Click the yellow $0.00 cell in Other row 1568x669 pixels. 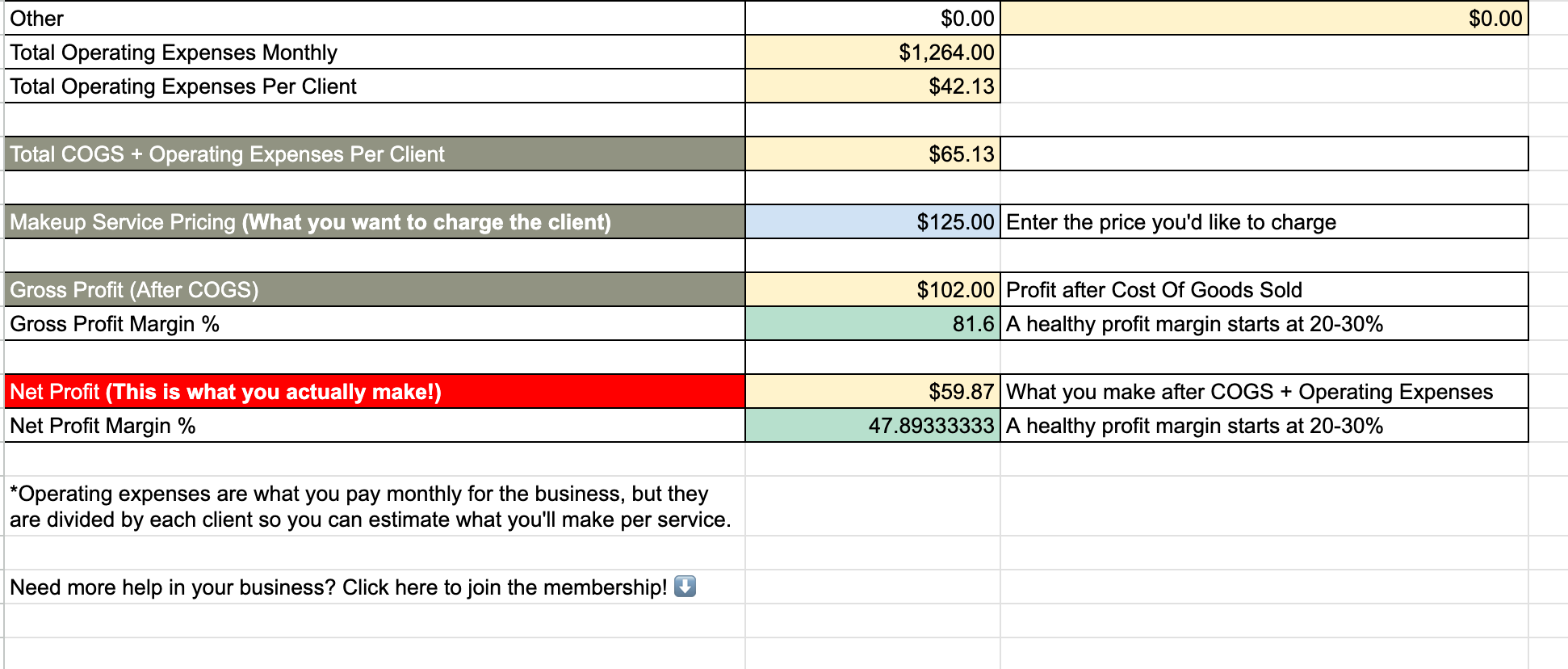tap(1264, 19)
